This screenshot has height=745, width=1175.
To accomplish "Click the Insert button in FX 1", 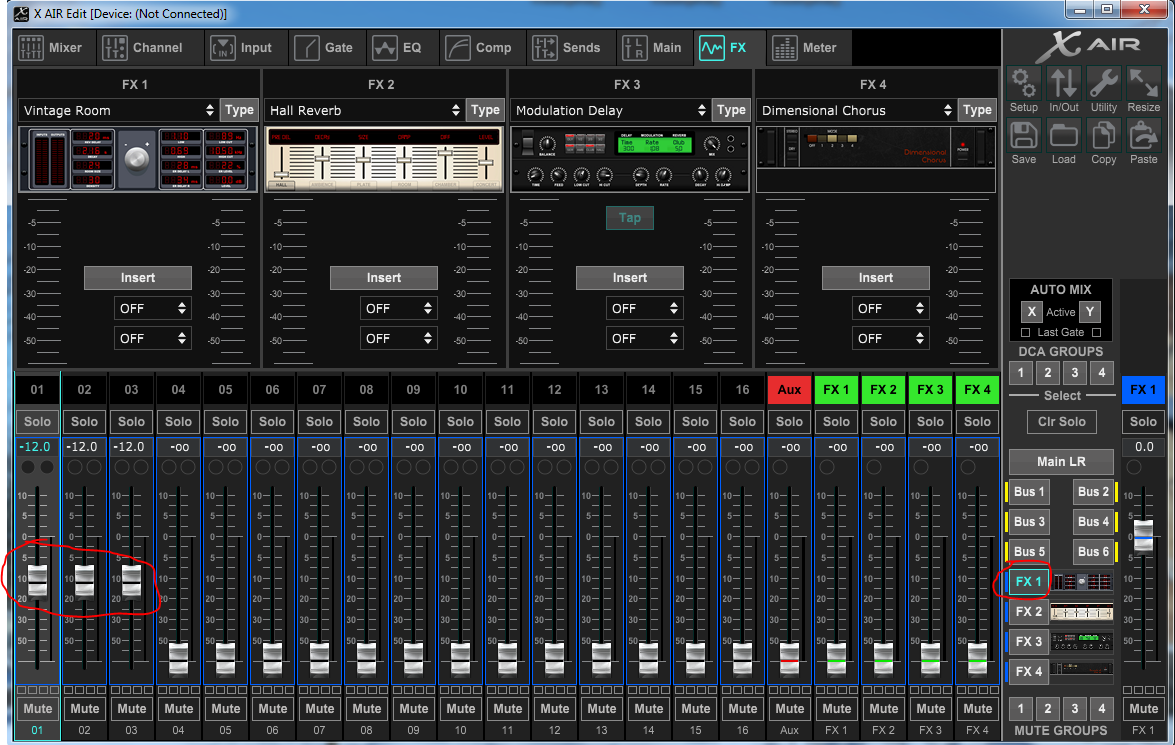I will point(138,277).
